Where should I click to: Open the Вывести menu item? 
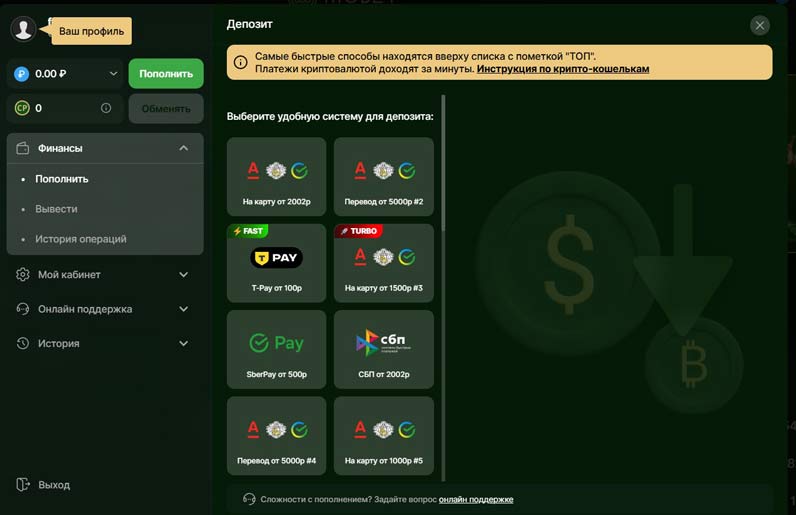click(x=56, y=209)
